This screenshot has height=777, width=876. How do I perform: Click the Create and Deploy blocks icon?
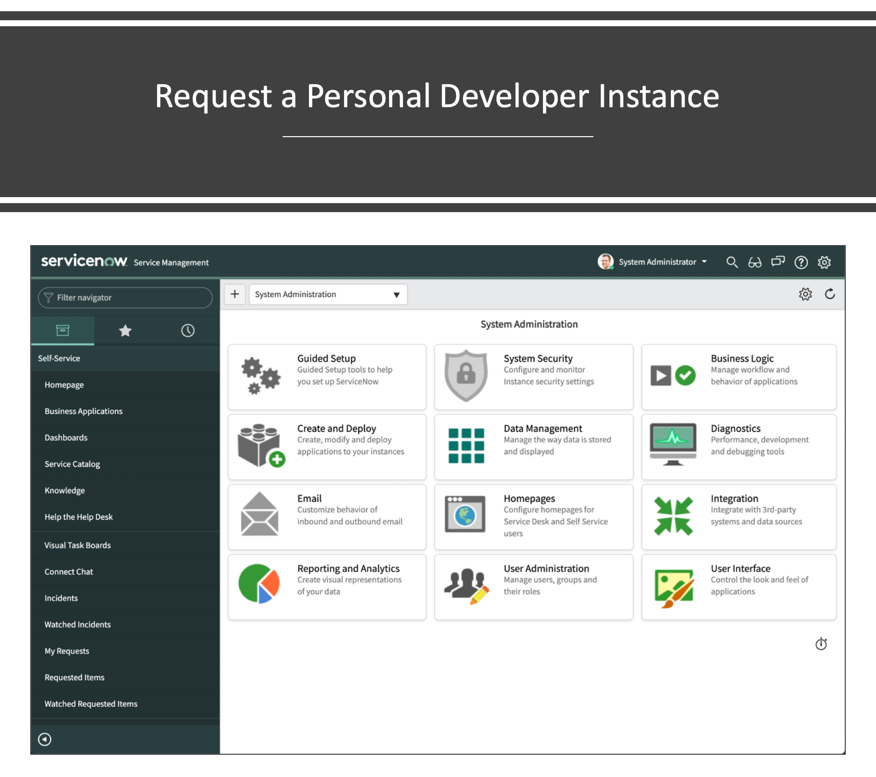(x=261, y=445)
